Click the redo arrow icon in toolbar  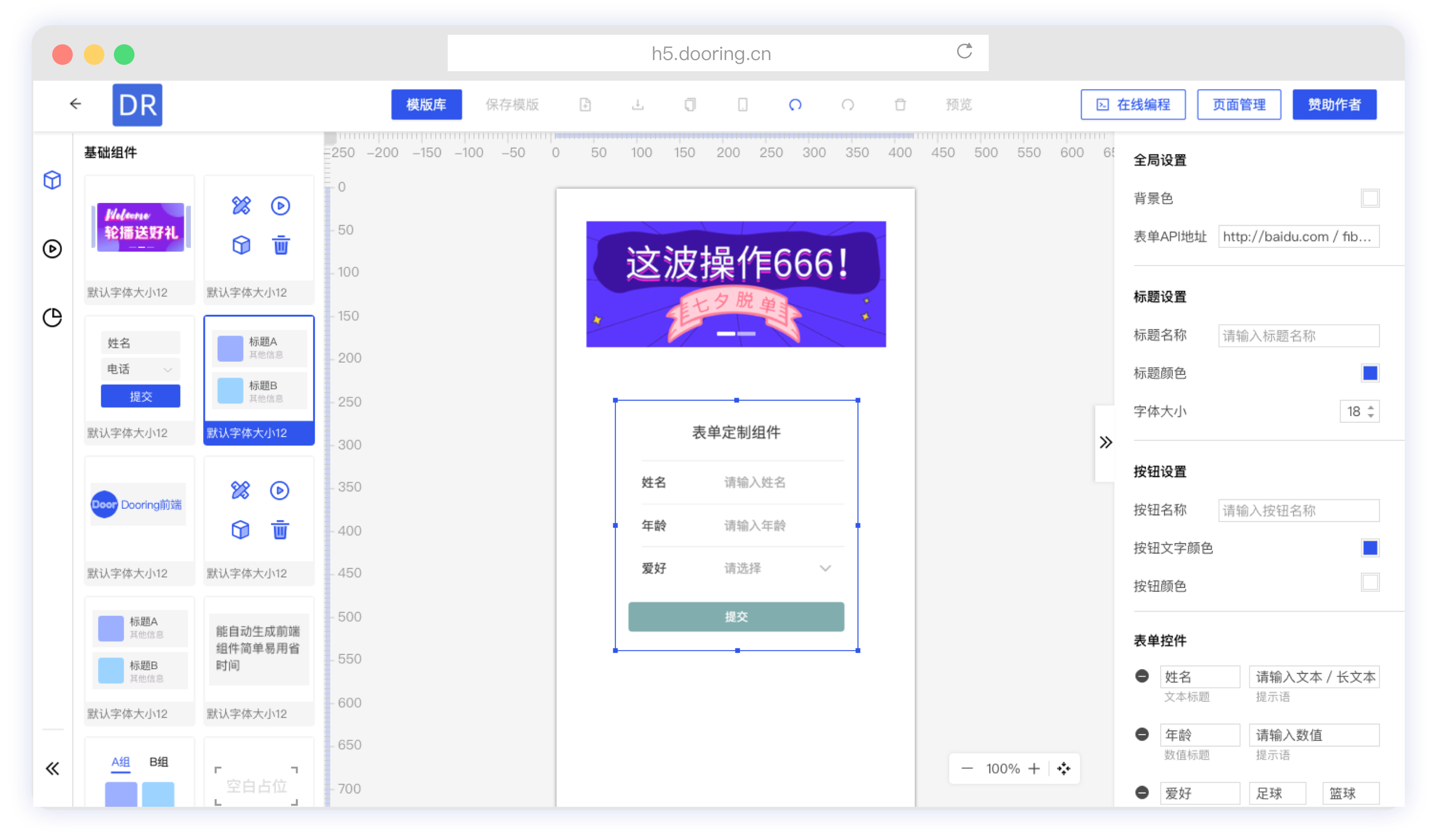pyautogui.click(x=847, y=104)
